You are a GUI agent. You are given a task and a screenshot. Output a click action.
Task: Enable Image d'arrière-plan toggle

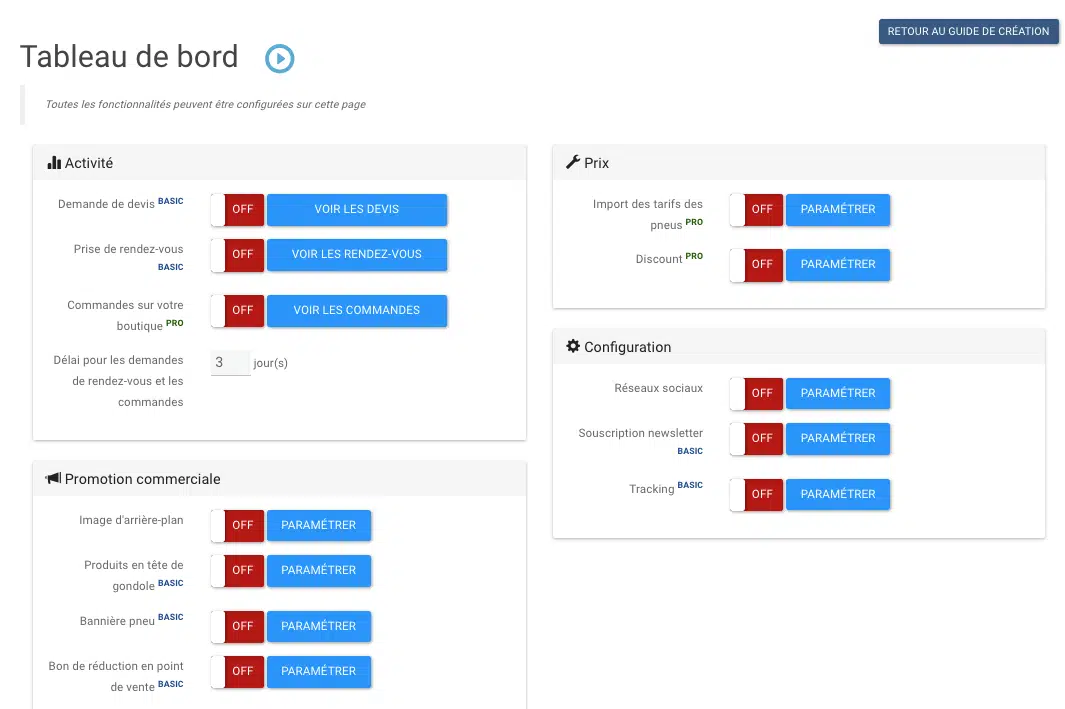pyautogui.click(x=238, y=525)
